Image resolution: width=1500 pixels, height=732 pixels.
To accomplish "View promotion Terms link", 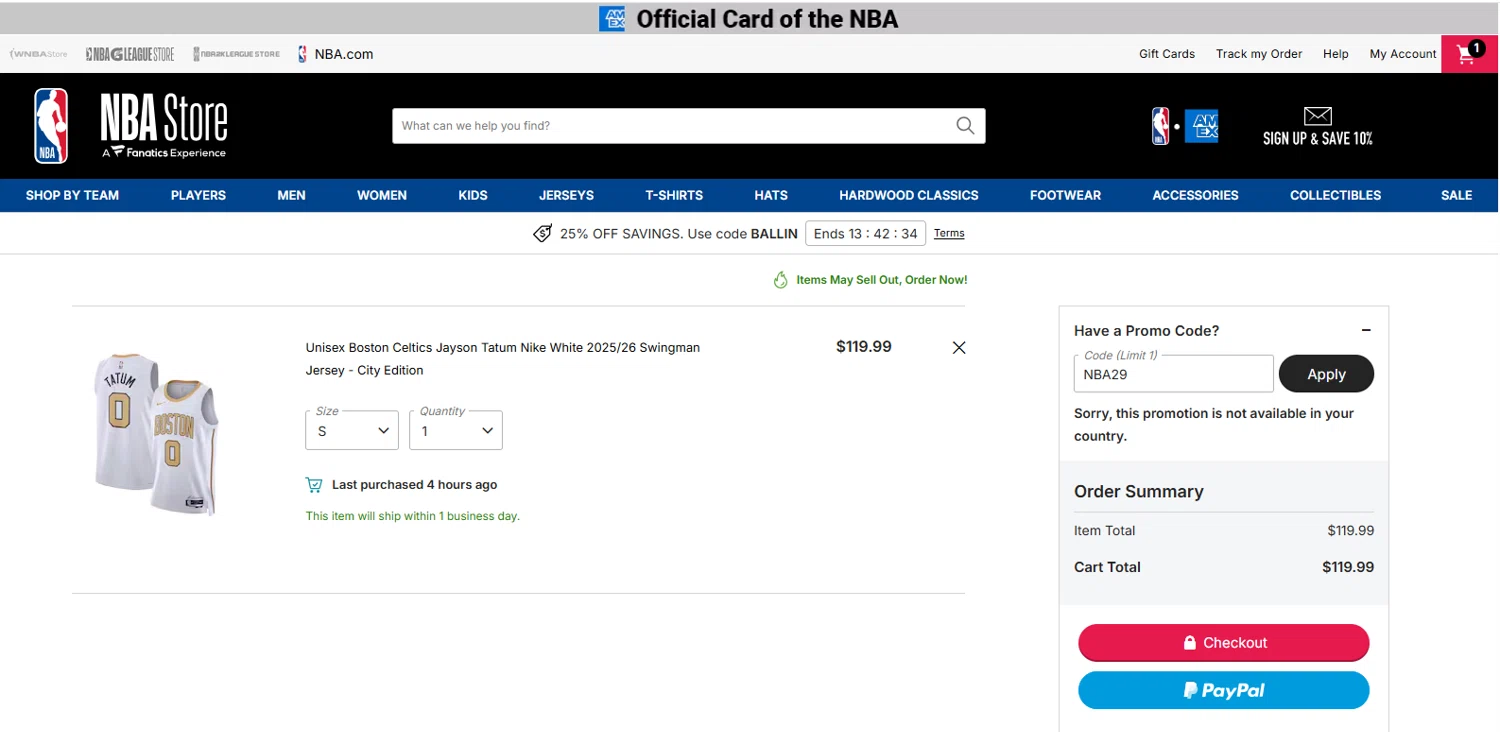I will (x=949, y=233).
